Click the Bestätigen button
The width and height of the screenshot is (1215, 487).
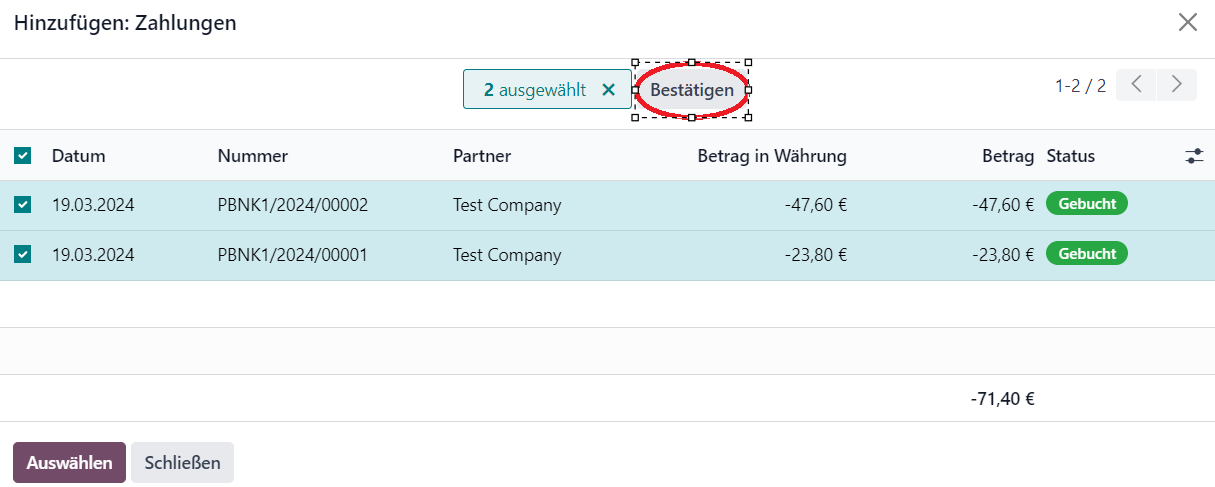tap(692, 90)
